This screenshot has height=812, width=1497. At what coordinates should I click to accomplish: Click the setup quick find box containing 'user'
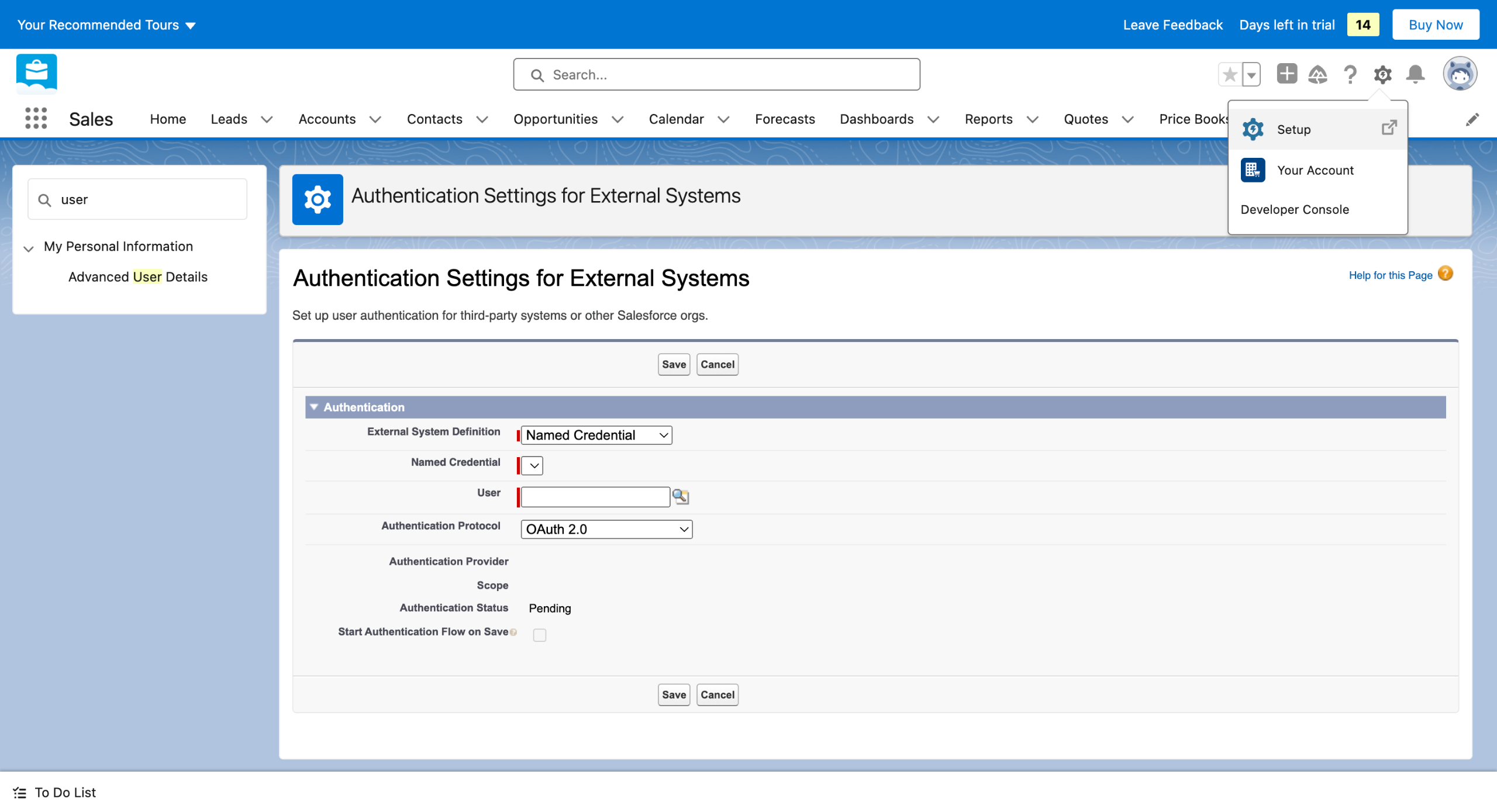tap(137, 199)
